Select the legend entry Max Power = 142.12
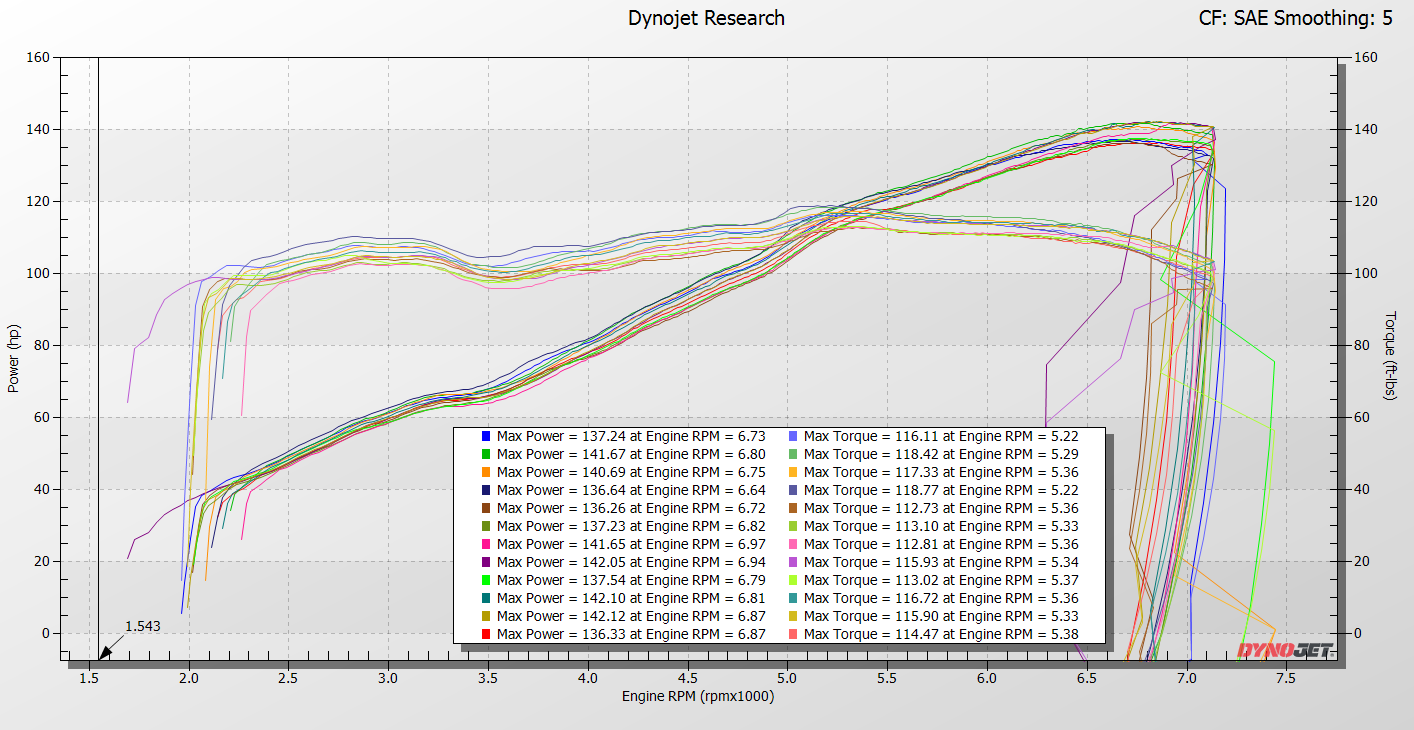The width and height of the screenshot is (1414, 730). pyautogui.click(x=631, y=616)
